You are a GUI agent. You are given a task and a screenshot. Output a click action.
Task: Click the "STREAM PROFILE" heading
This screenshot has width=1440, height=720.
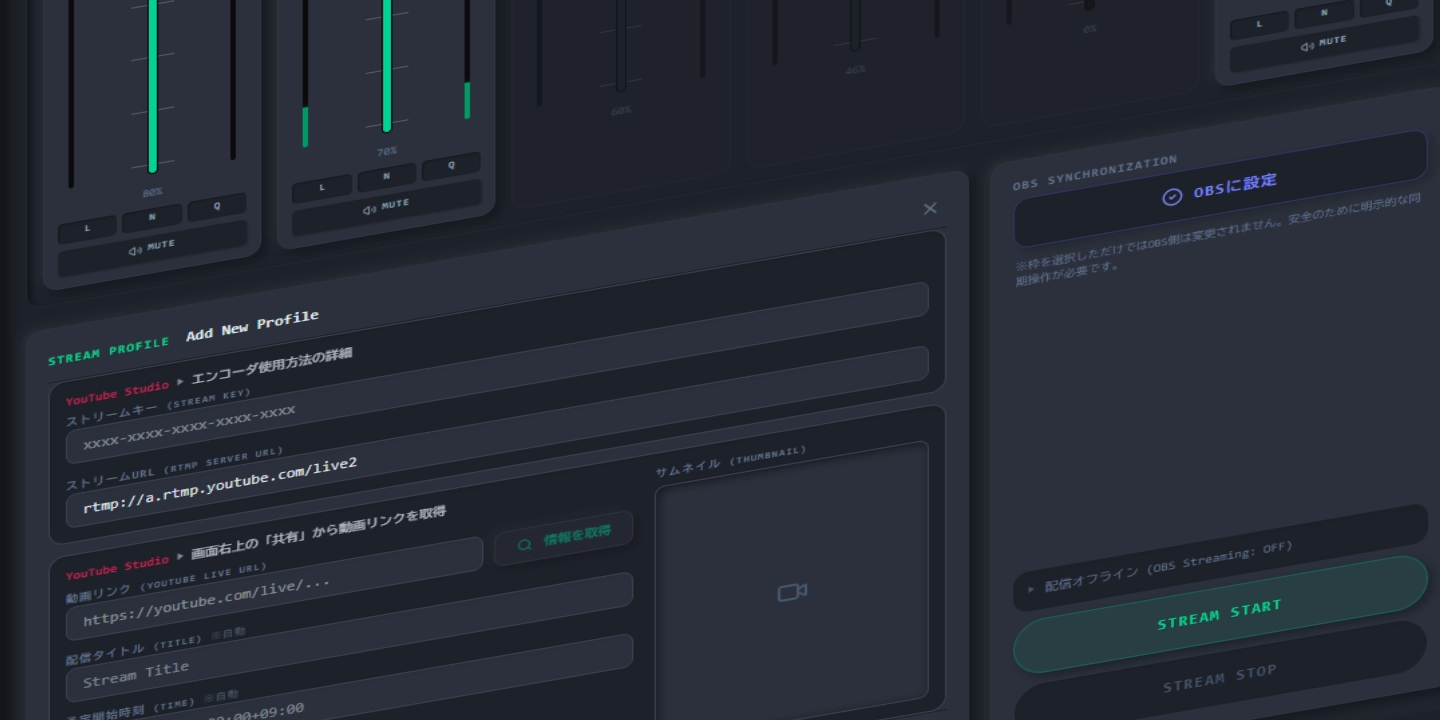109,350
